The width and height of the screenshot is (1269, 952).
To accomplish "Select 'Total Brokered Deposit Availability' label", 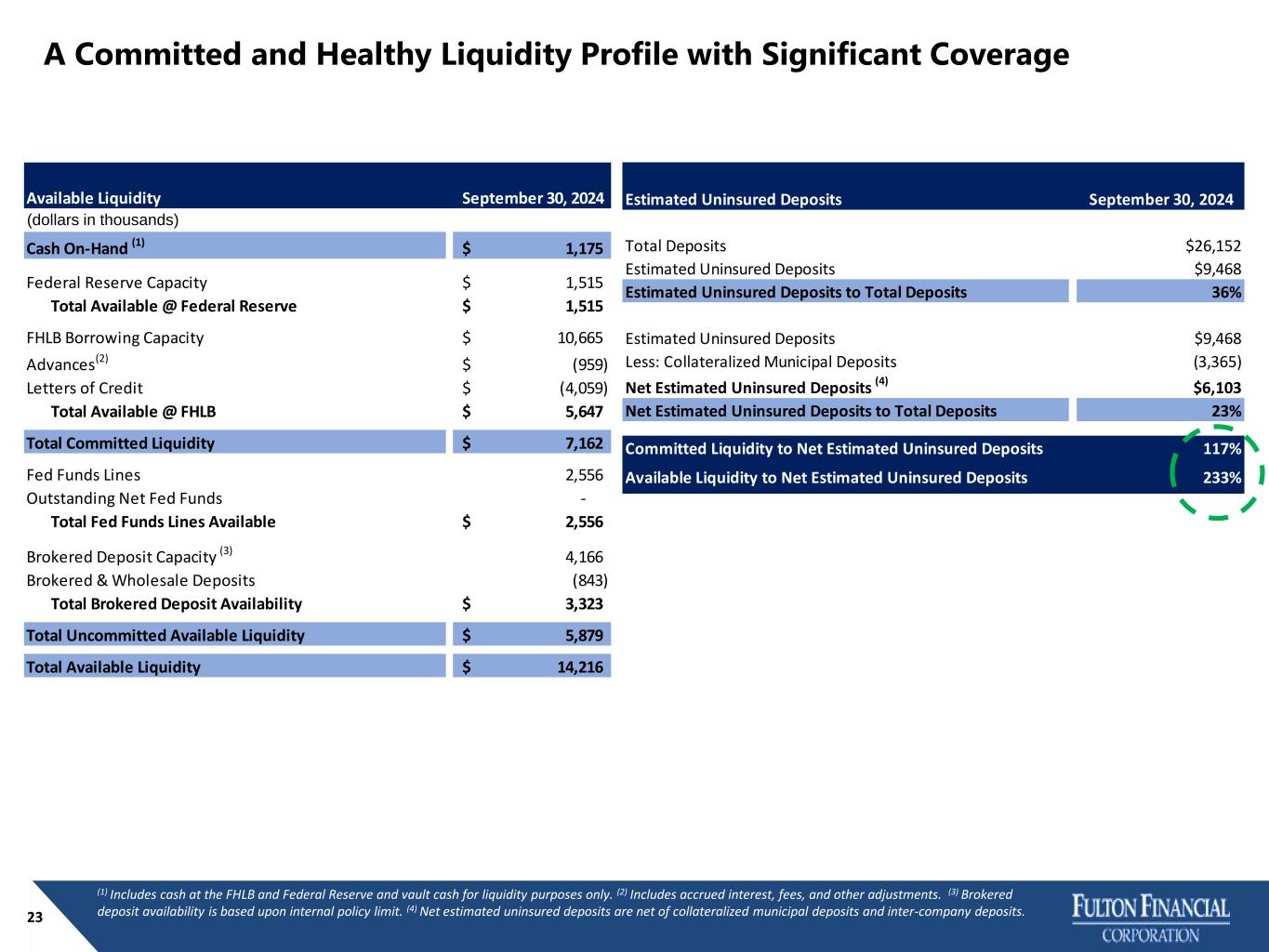I will click(176, 603).
